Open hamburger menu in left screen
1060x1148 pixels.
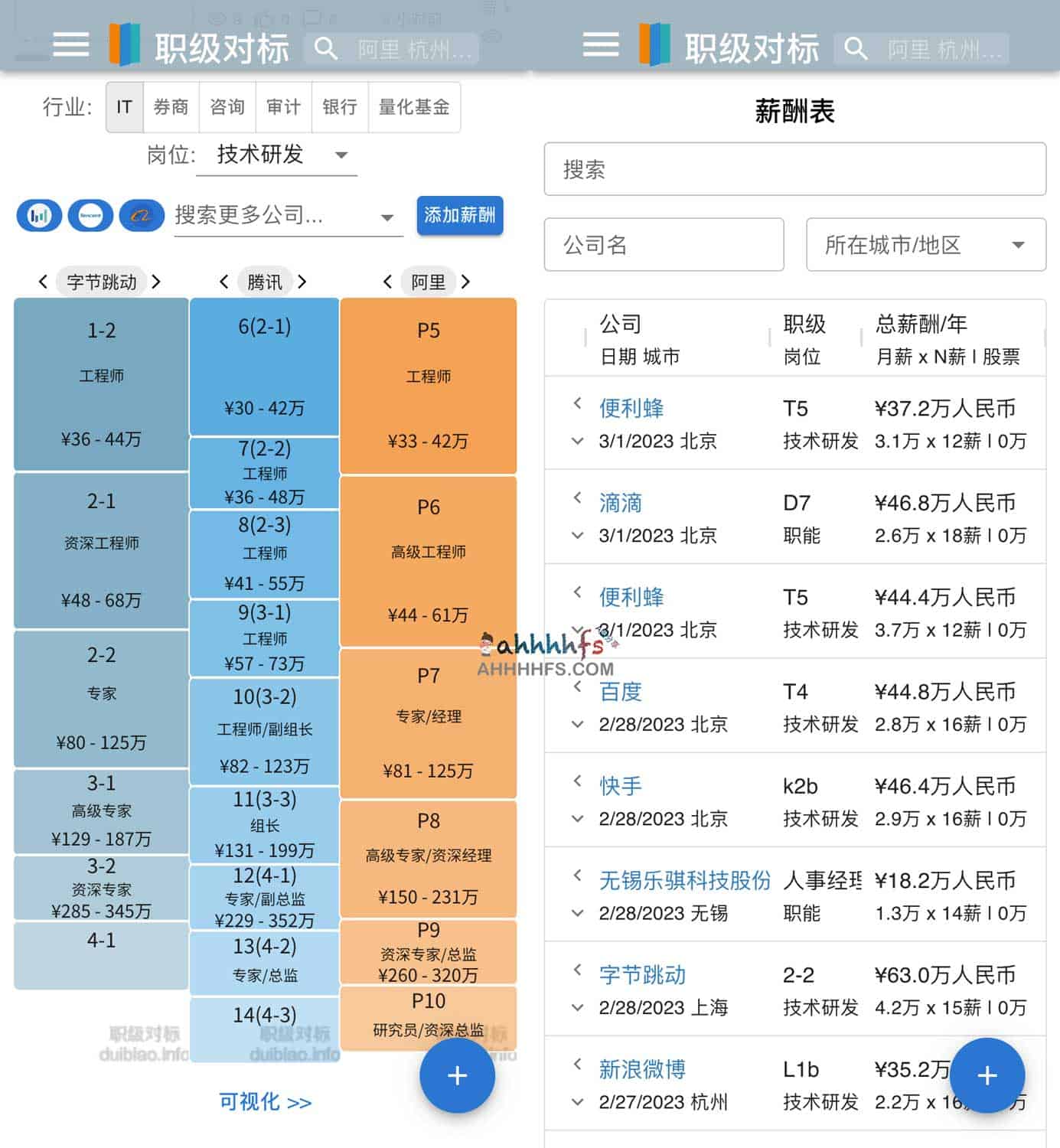pyautogui.click(x=71, y=44)
